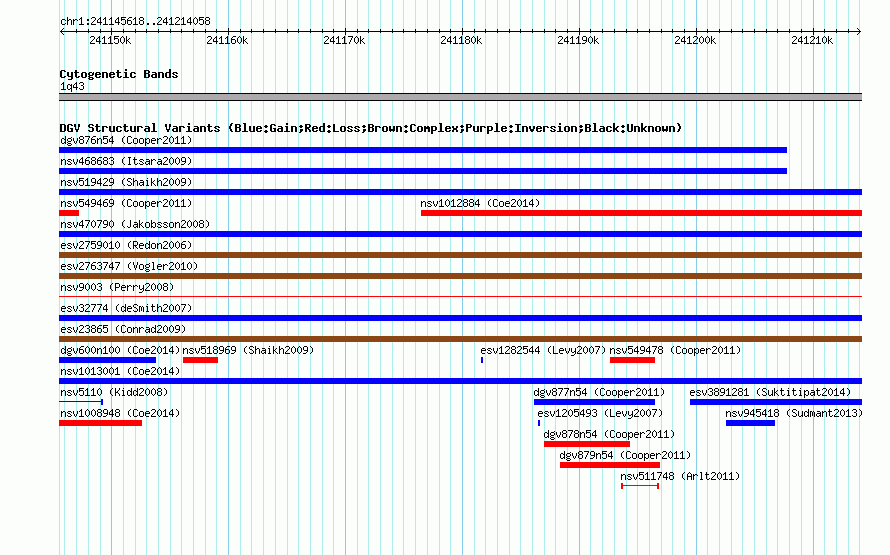Click the nsv549469 (Cooper2011) label
Screen dimensions: 890x555
[x=126, y=203]
